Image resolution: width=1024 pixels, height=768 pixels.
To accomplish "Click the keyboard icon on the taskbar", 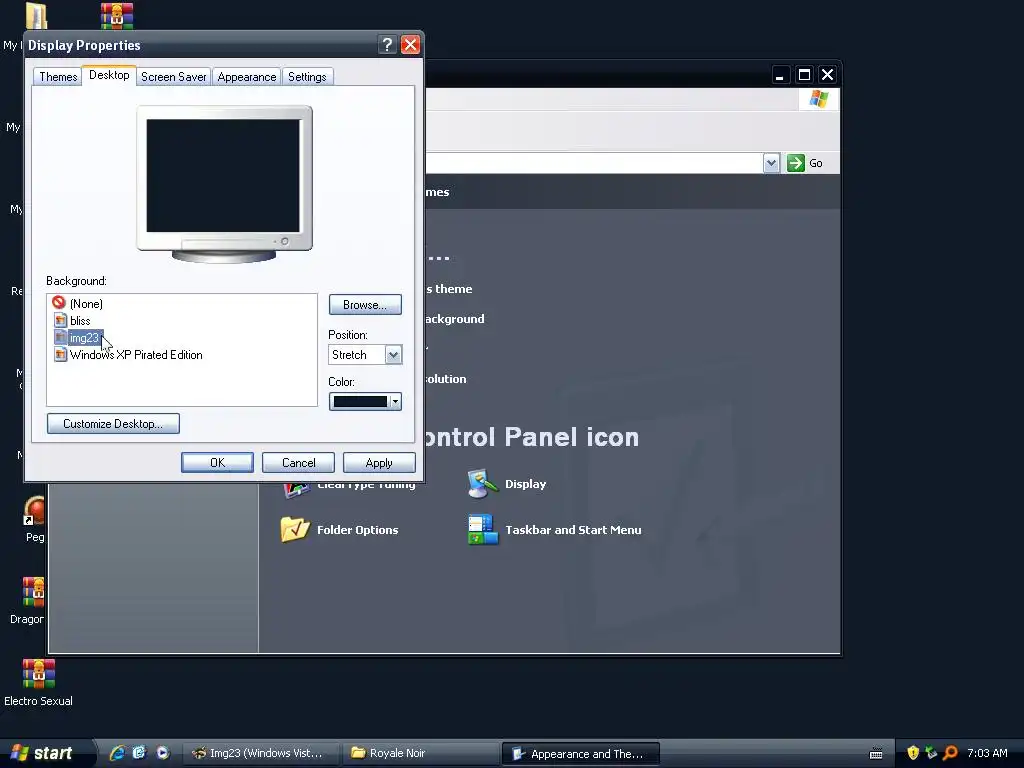I will coord(876,754).
